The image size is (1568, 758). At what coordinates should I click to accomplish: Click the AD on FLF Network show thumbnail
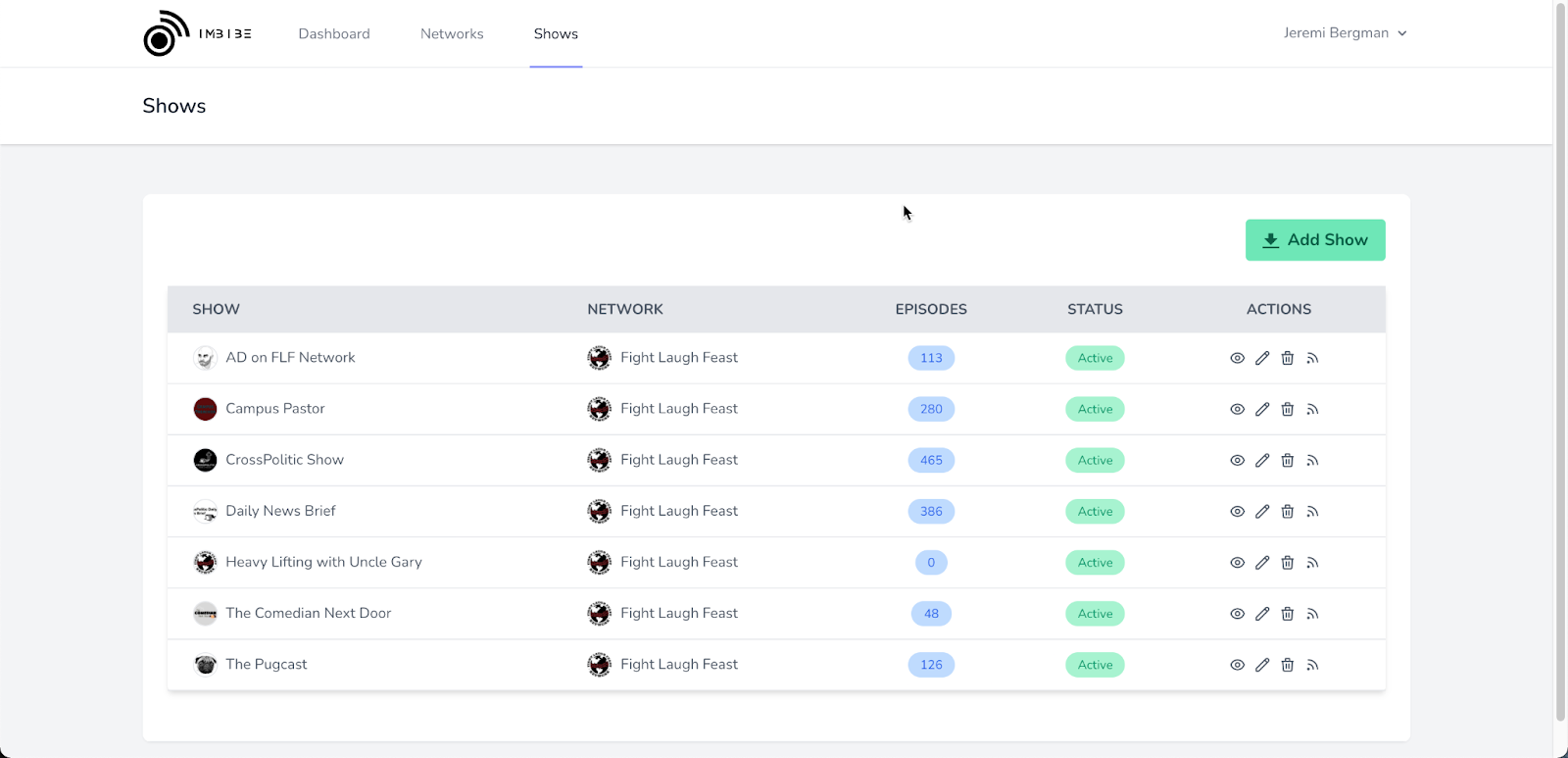point(205,358)
